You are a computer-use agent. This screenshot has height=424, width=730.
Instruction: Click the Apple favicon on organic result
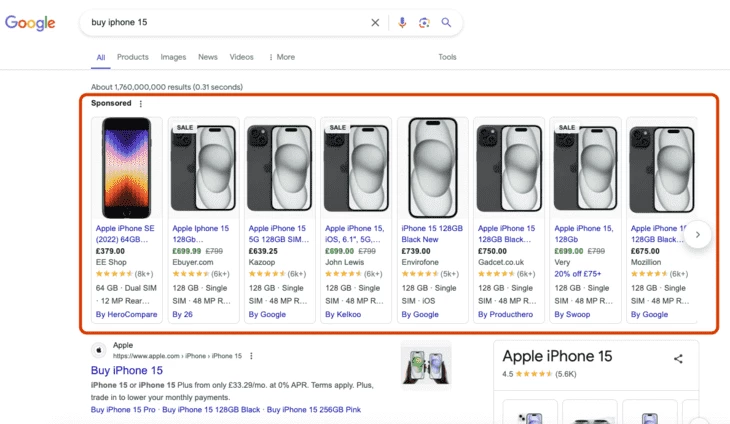[99, 350]
